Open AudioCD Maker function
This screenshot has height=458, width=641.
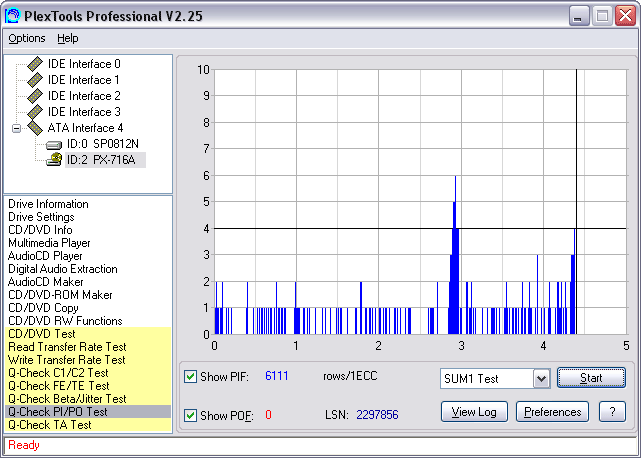coord(45,282)
